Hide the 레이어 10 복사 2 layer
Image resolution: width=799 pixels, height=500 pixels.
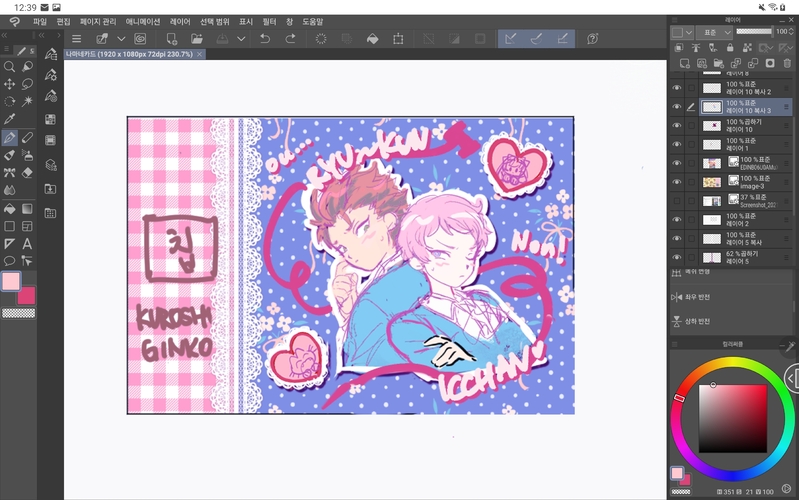pos(677,88)
